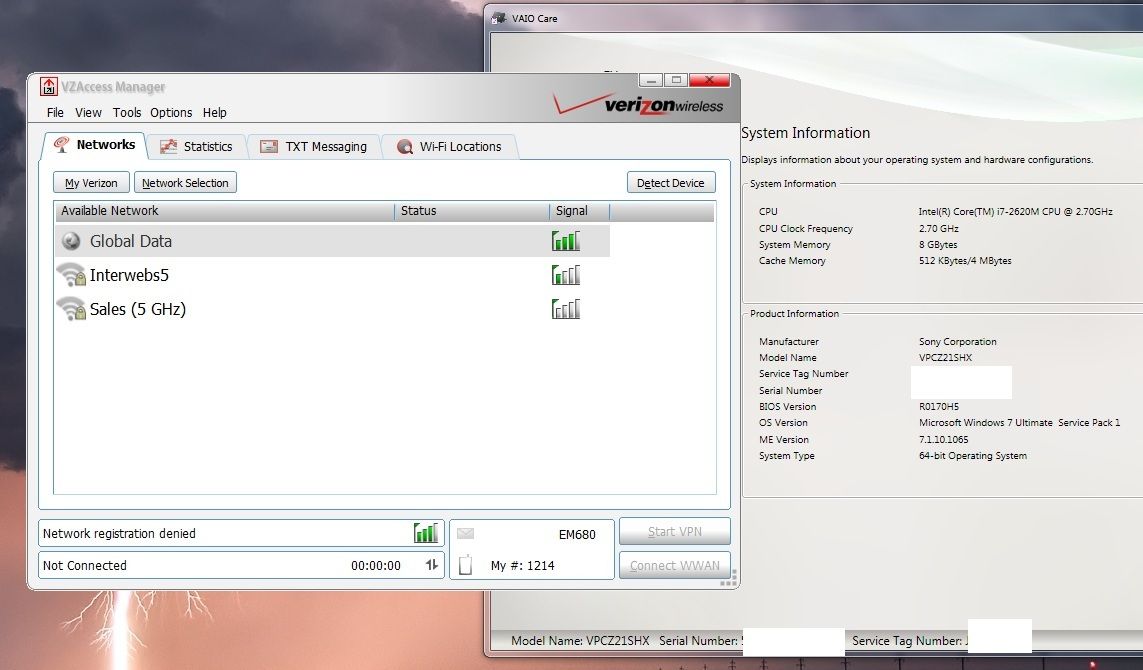Click the 512 KBytes/4 MBytes cache value
1143x670 pixels.
[965, 260]
